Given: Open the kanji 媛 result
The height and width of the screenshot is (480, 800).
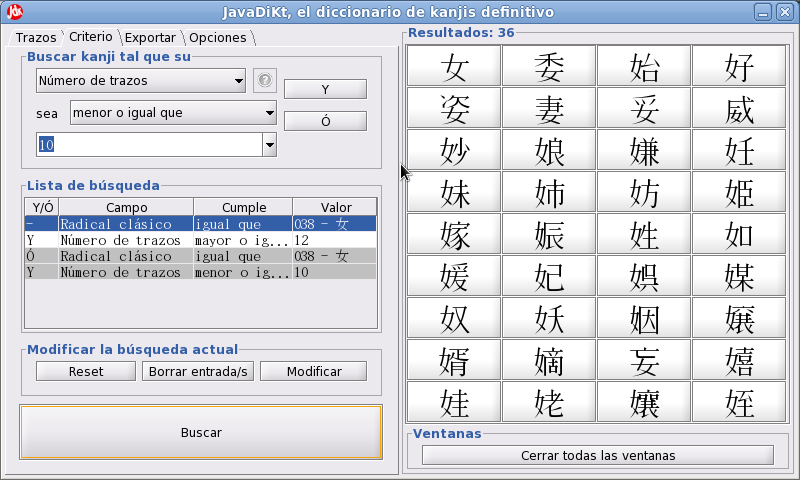Looking at the screenshot, I should [454, 276].
